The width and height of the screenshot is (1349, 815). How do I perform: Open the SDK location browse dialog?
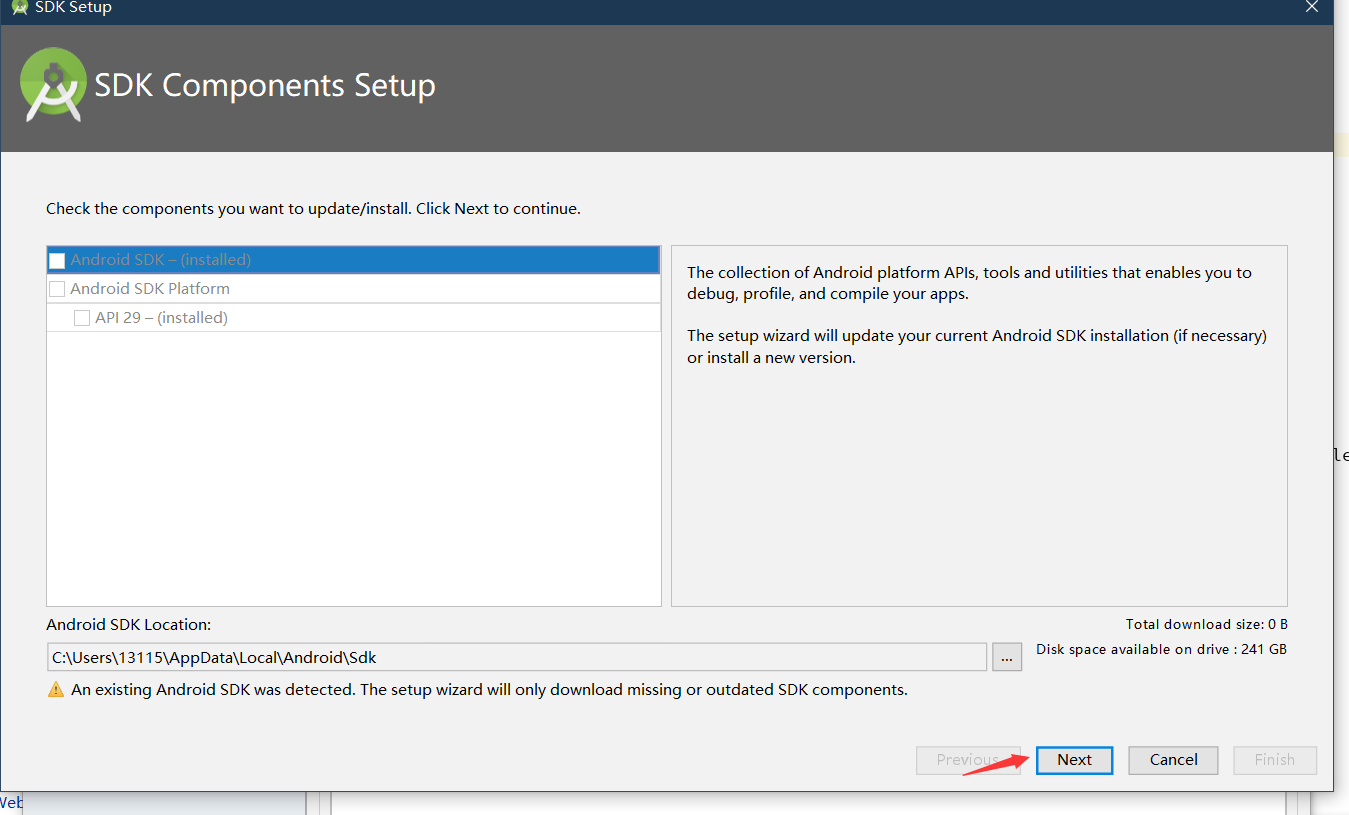coord(1006,657)
